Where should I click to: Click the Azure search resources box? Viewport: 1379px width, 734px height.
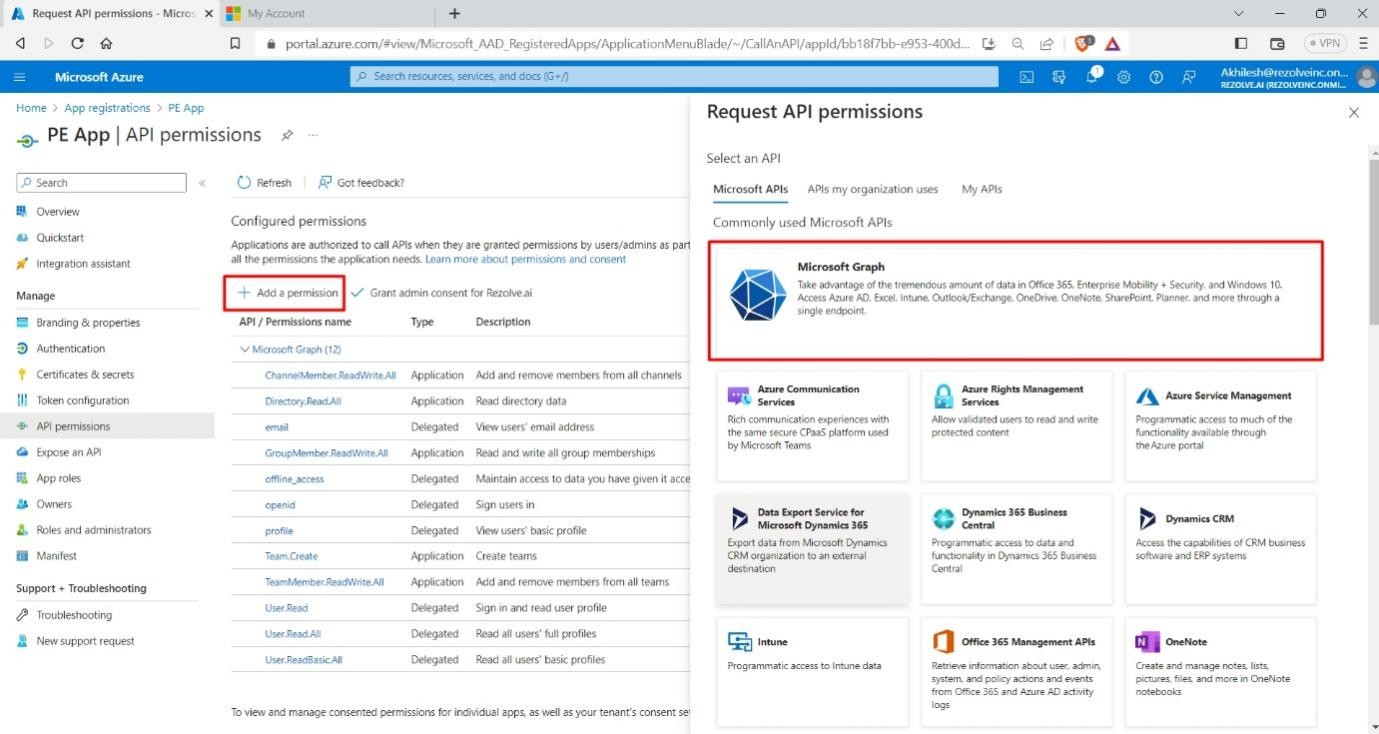tap(674, 77)
